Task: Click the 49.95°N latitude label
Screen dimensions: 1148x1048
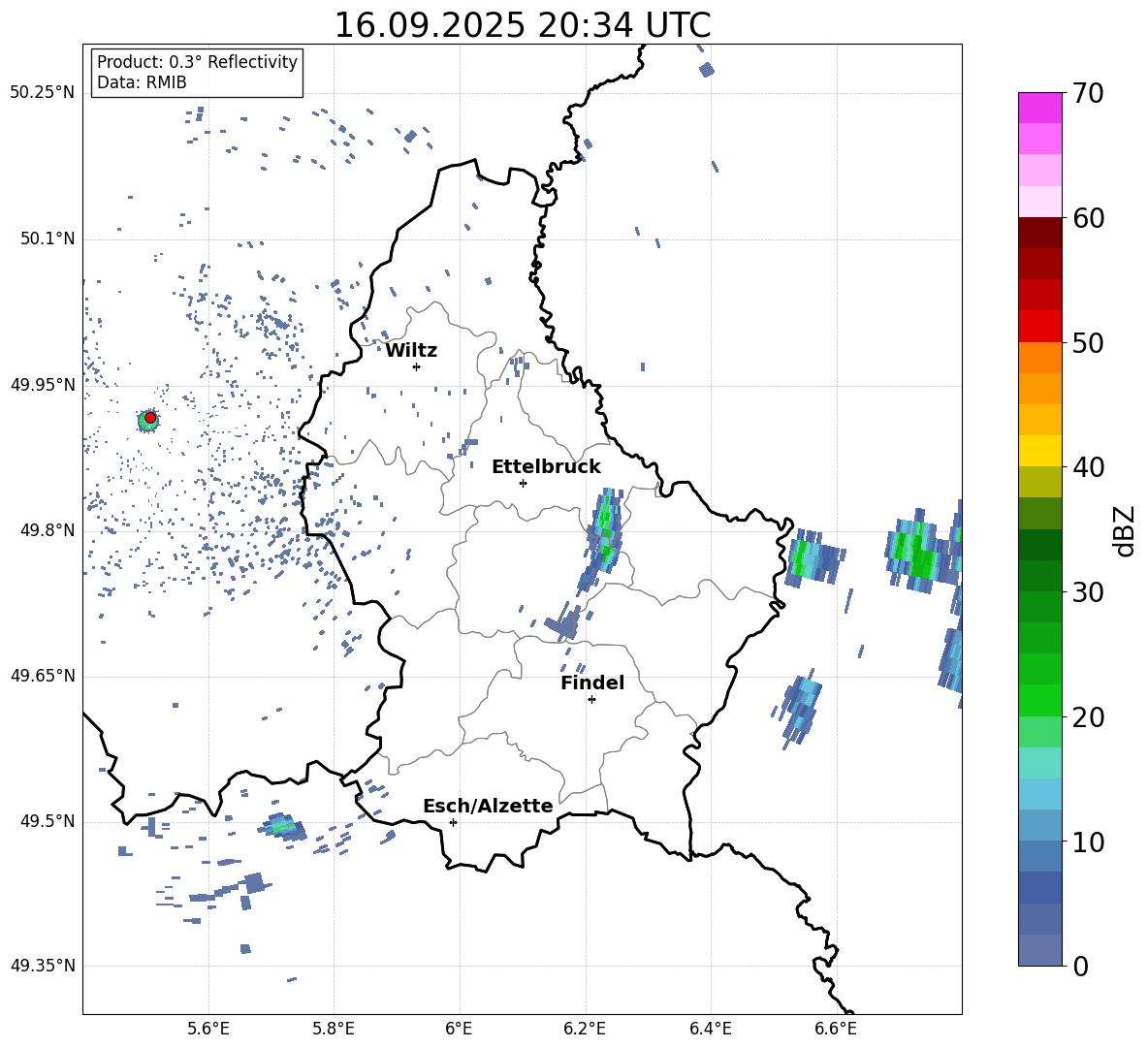Action: 43,384
